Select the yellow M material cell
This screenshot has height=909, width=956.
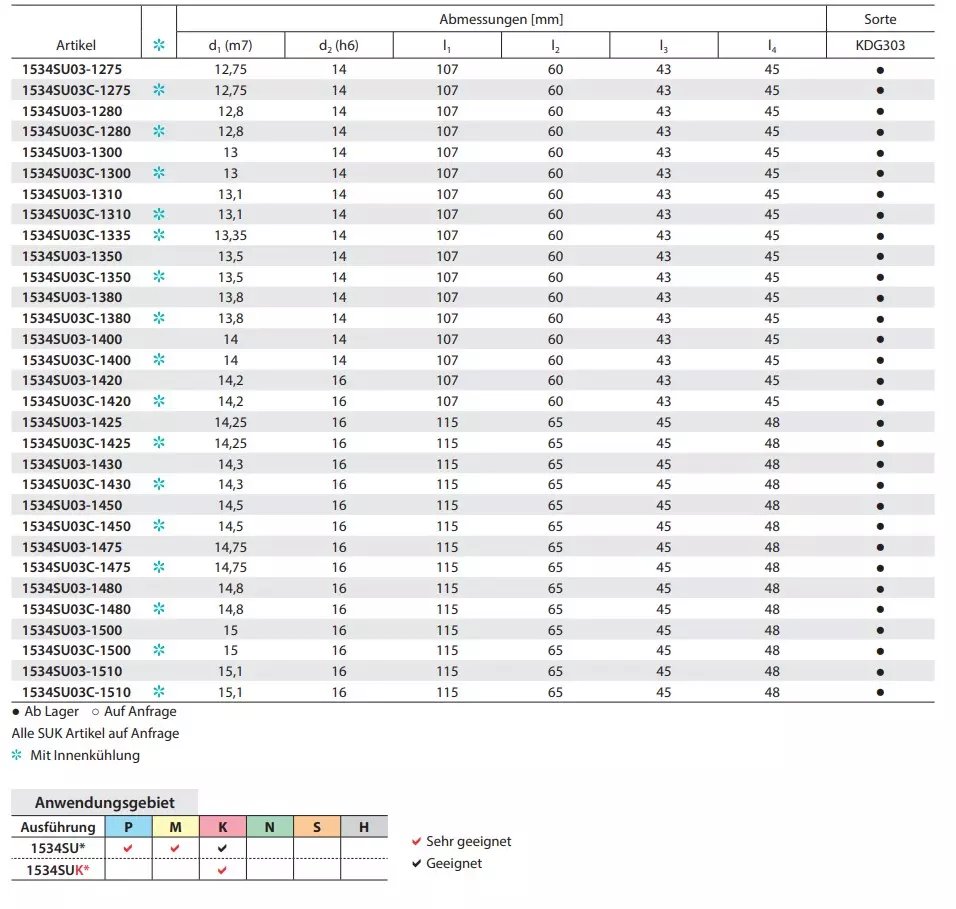pos(175,827)
